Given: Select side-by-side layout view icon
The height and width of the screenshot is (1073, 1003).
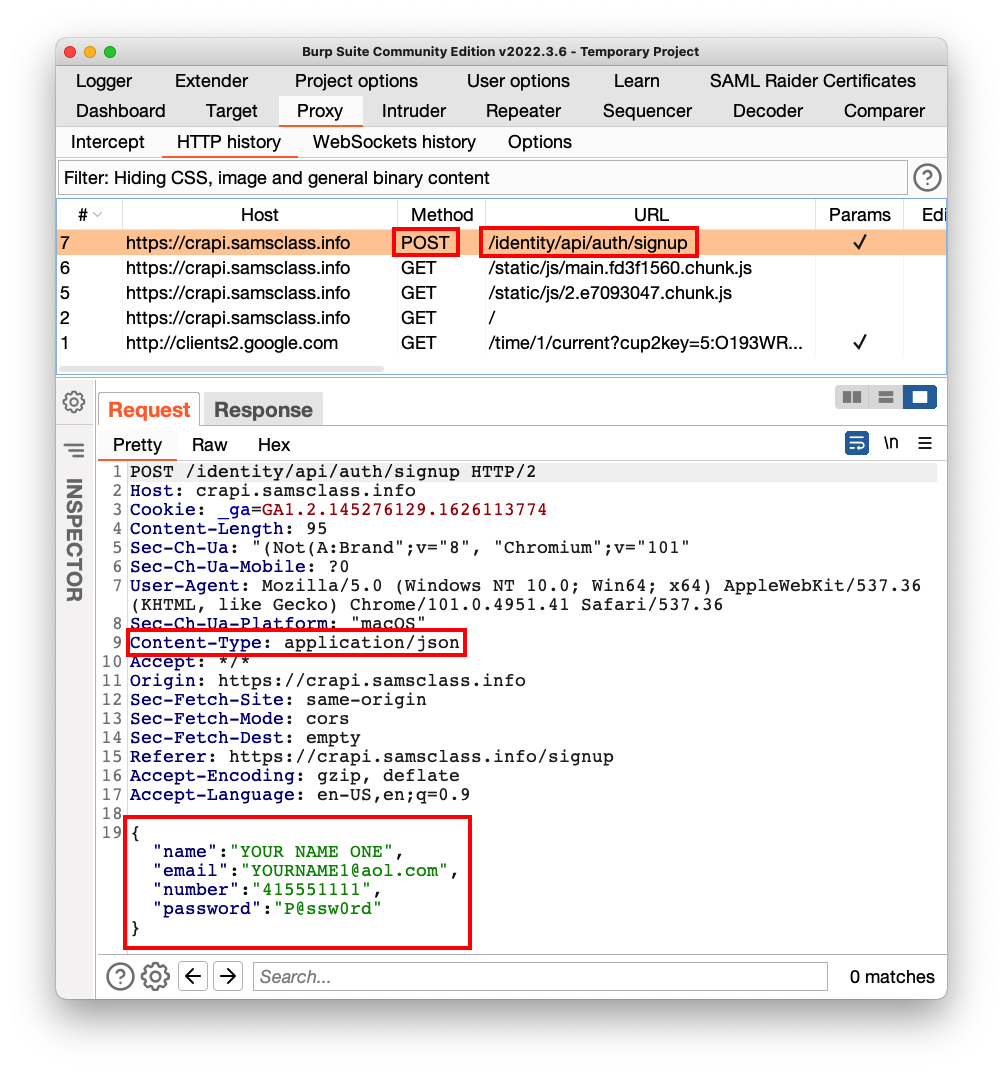Looking at the screenshot, I should (852, 397).
